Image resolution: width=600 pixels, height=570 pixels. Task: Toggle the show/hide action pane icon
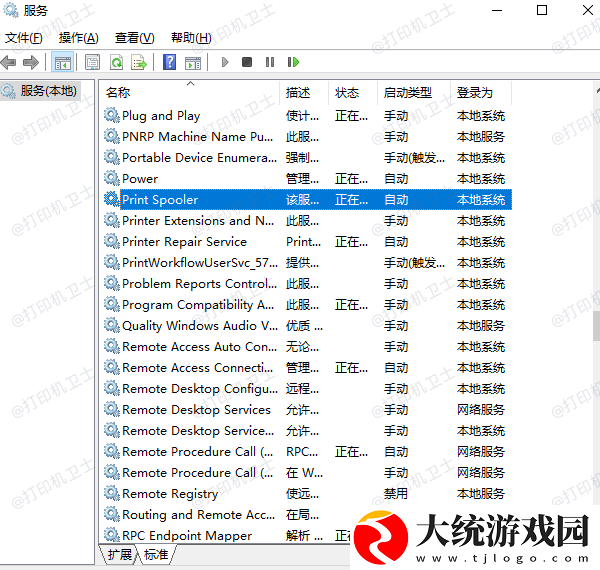click(192, 63)
